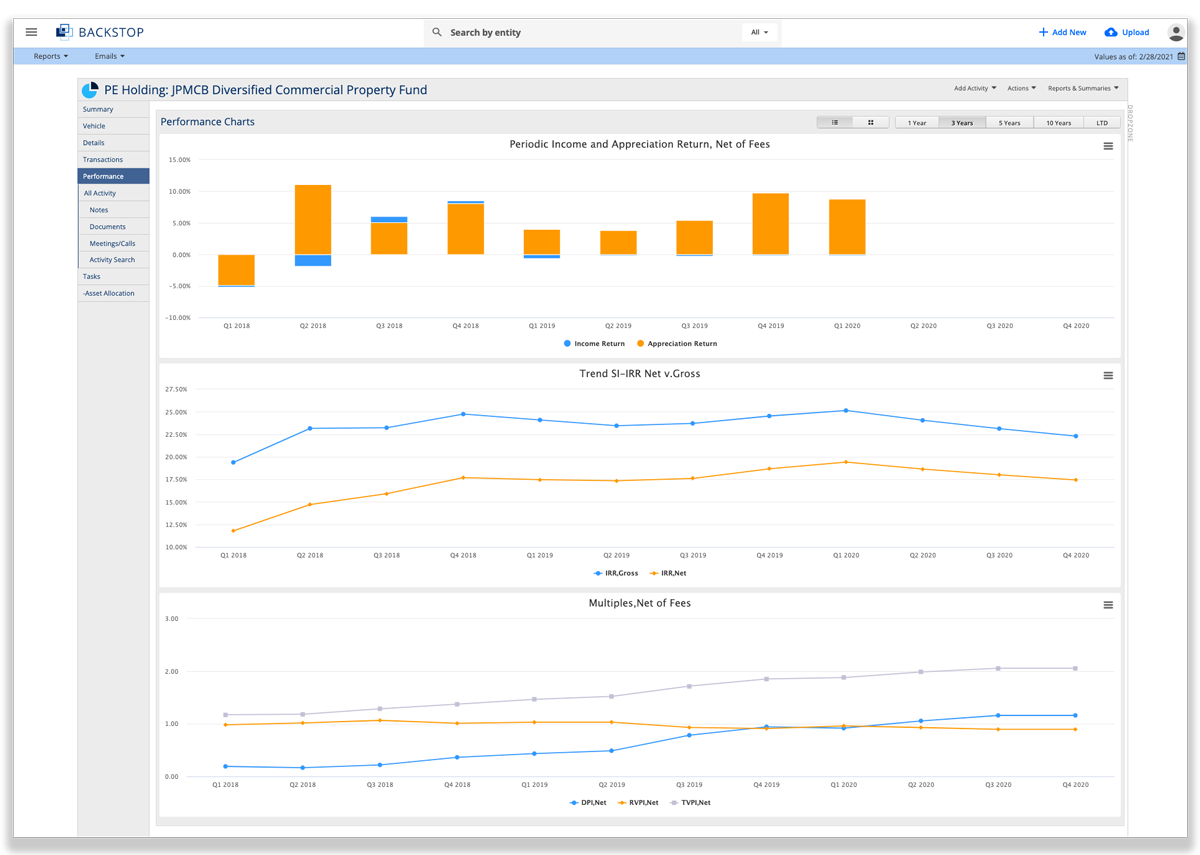Click Q4 2019 appreciation return bar

pyautogui.click(x=770, y=224)
